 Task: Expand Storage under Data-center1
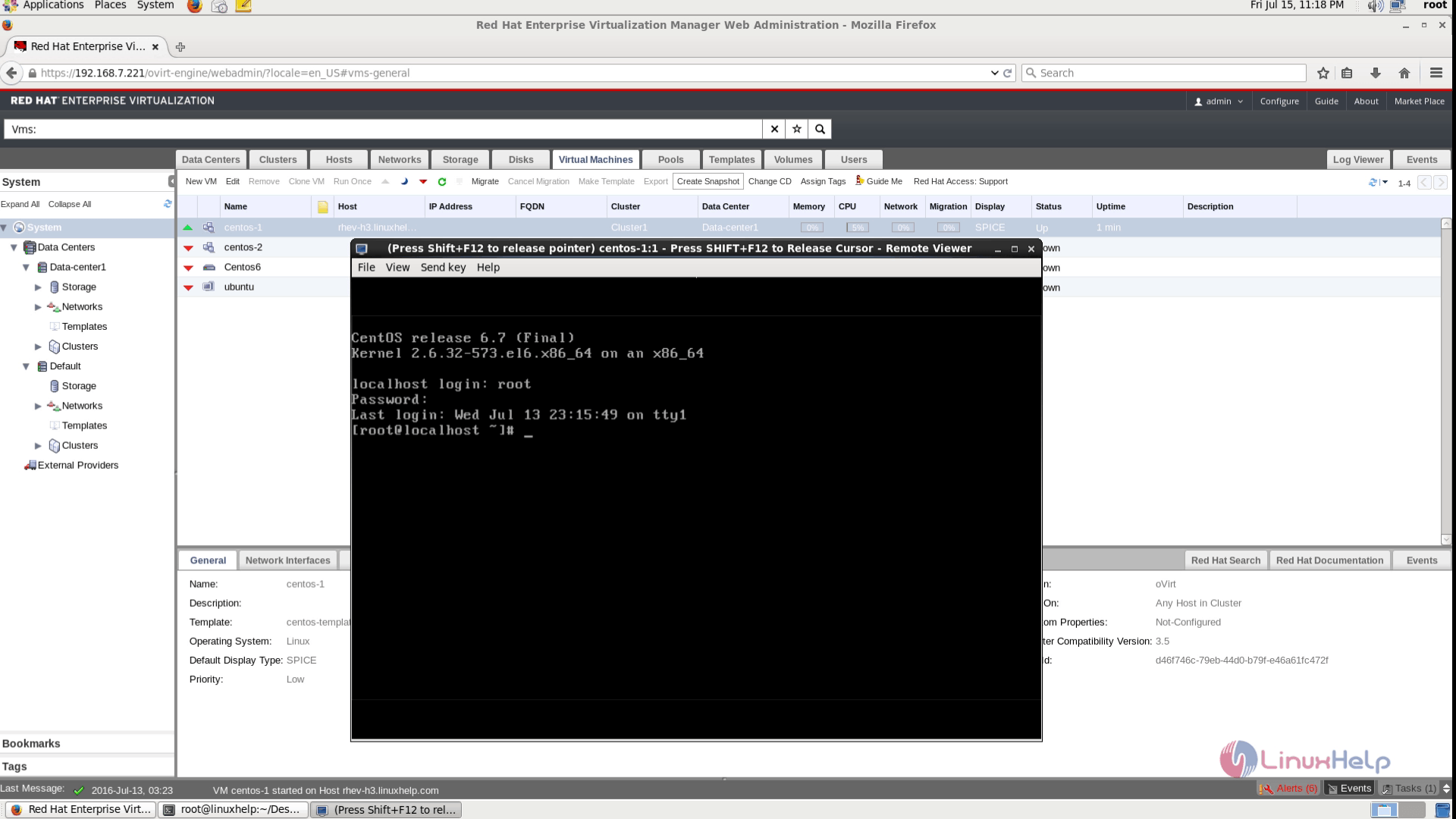coord(38,287)
